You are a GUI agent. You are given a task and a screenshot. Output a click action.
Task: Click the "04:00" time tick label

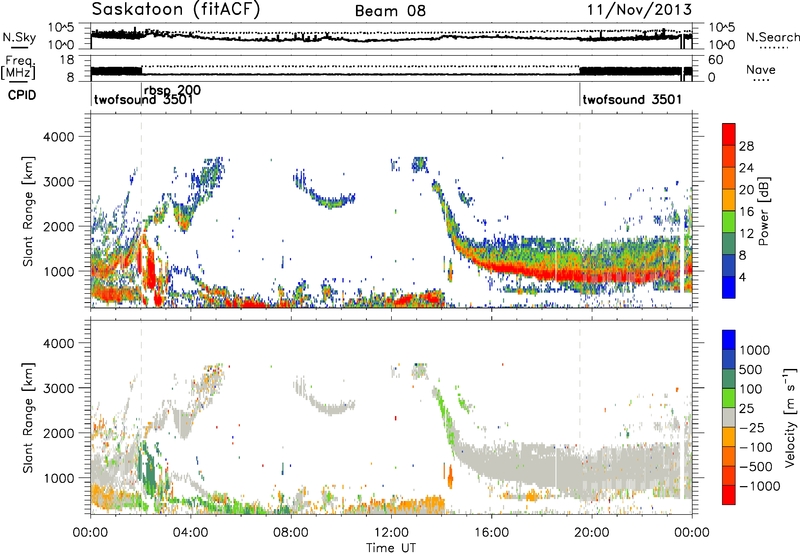pos(190,533)
